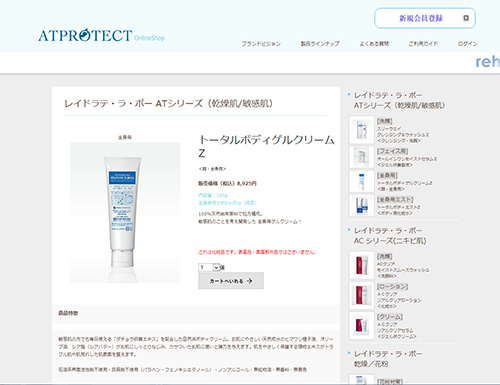This screenshot has height=385, width=500.
Task: Click the sidebar トータルボディゲルクリームZ link
Action: [x=405, y=183]
